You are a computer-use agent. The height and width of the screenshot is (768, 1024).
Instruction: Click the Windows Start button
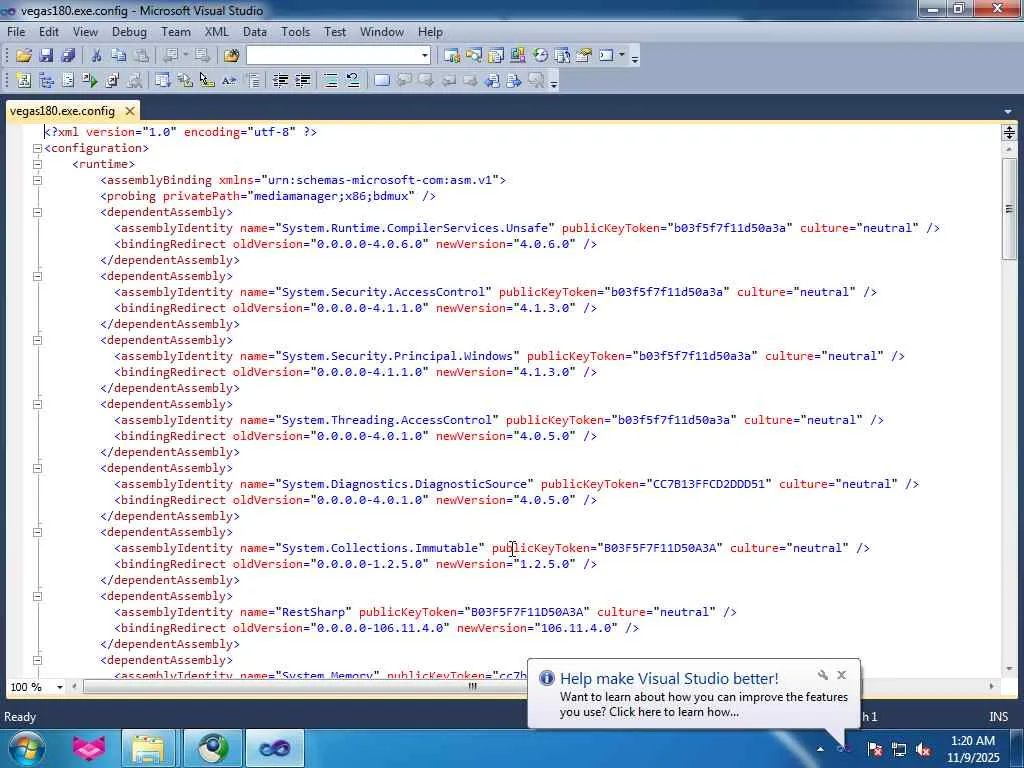pyautogui.click(x=25, y=748)
